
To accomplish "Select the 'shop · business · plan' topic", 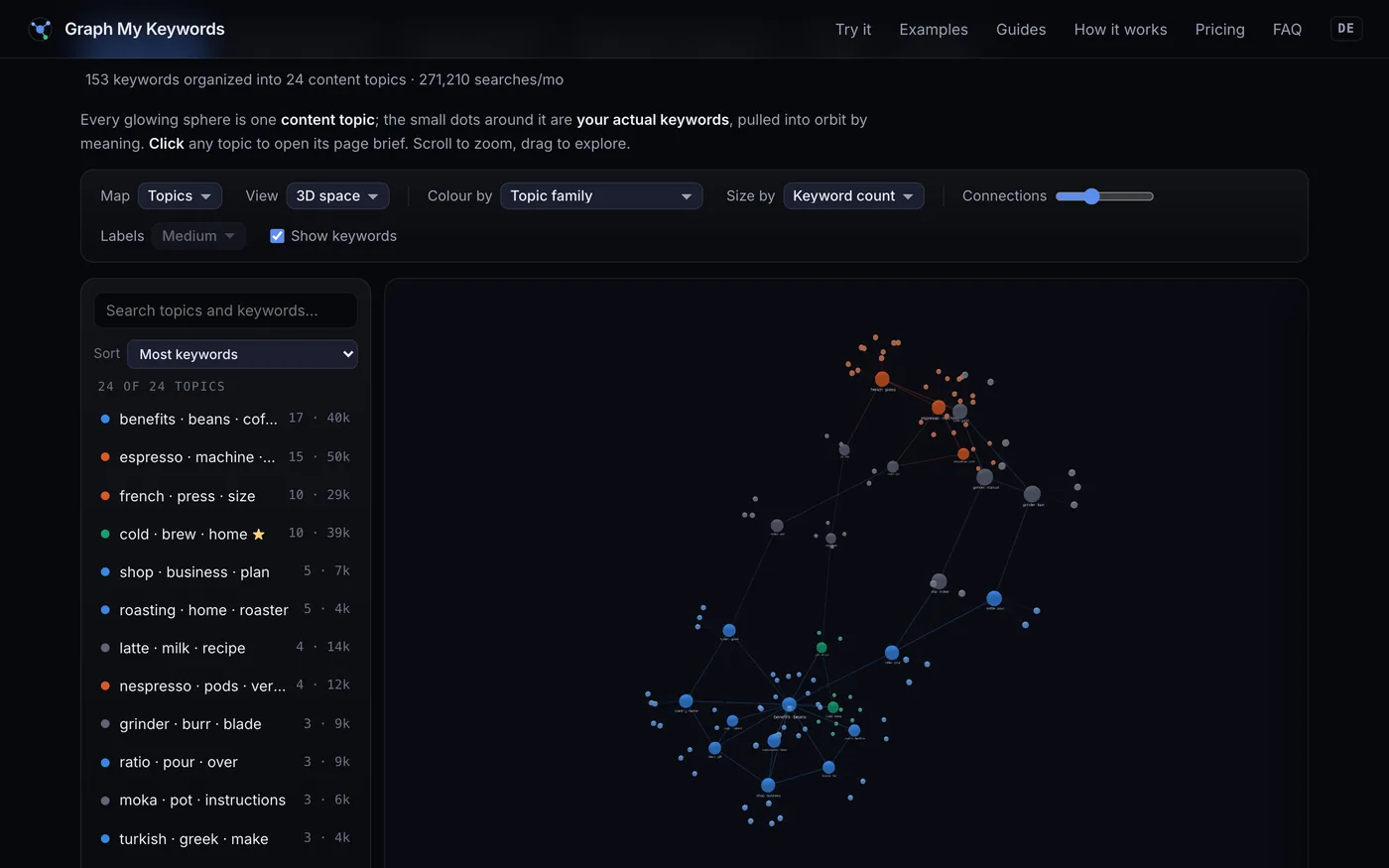I will pyautogui.click(x=225, y=571).
